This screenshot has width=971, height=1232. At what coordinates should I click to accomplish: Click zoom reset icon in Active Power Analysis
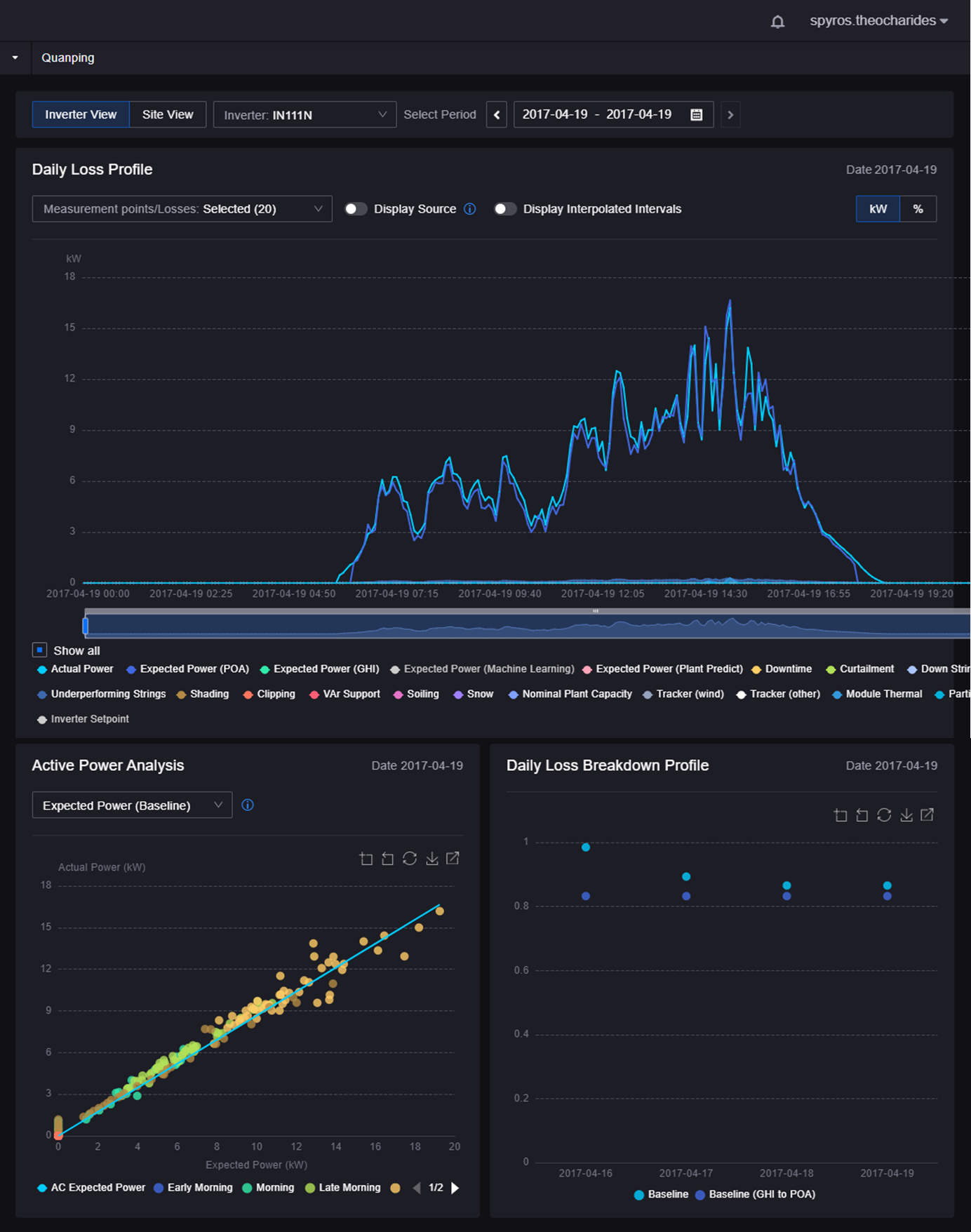[387, 859]
